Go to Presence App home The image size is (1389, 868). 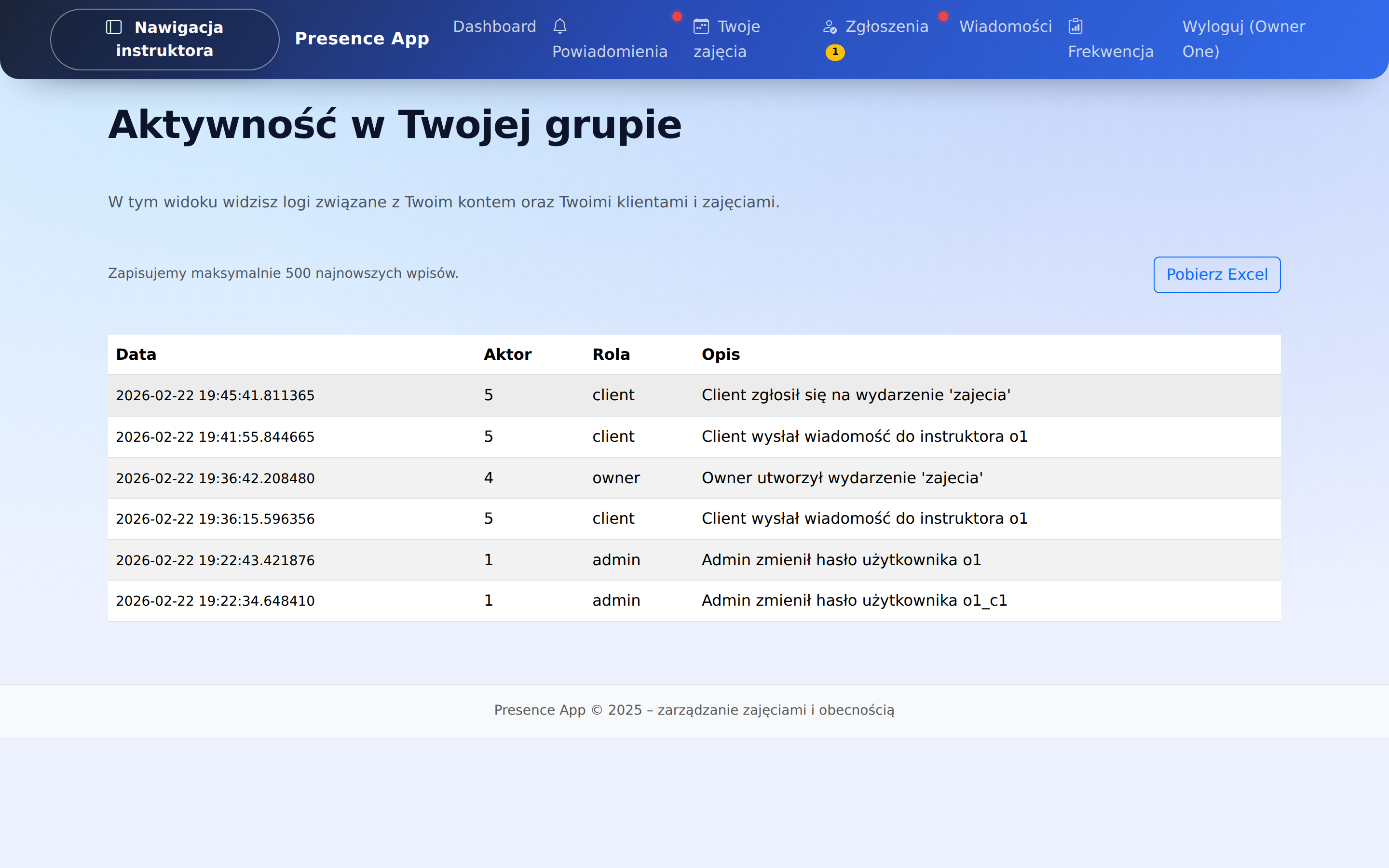tap(362, 39)
